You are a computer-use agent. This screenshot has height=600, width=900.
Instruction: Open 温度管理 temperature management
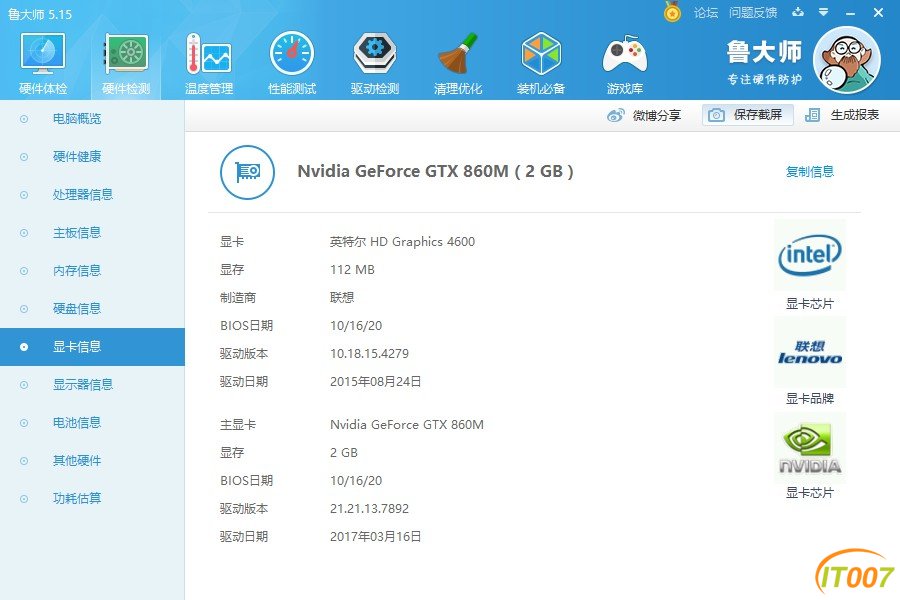coord(209,63)
